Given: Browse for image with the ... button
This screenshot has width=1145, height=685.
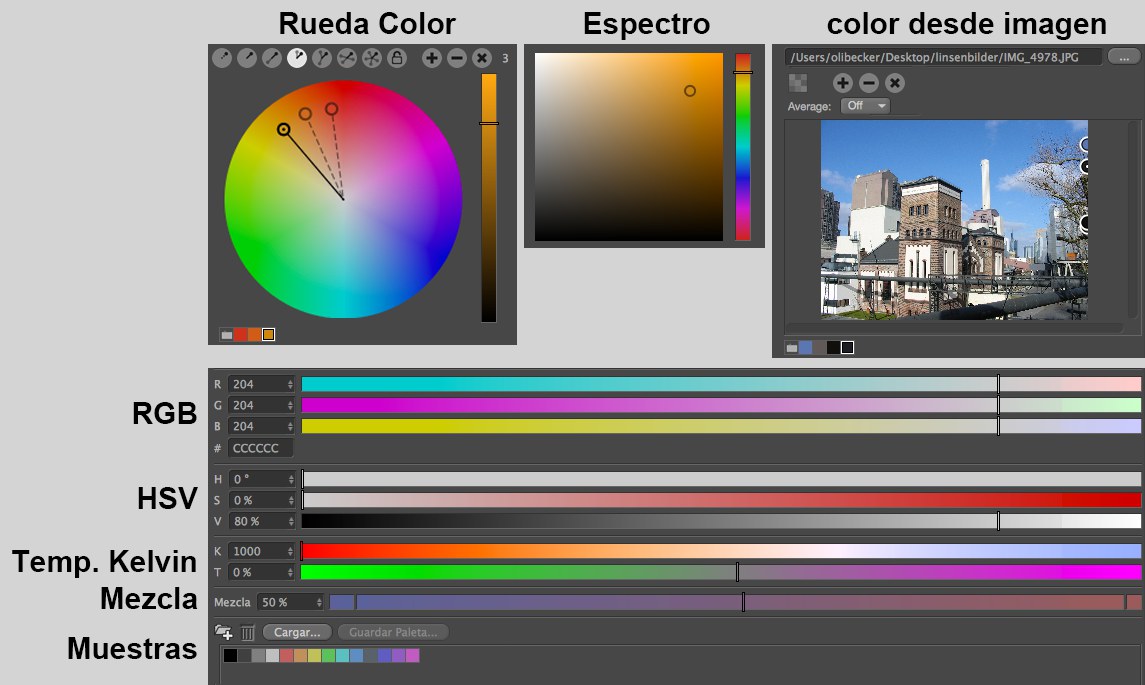Looking at the screenshot, I should (1124, 57).
